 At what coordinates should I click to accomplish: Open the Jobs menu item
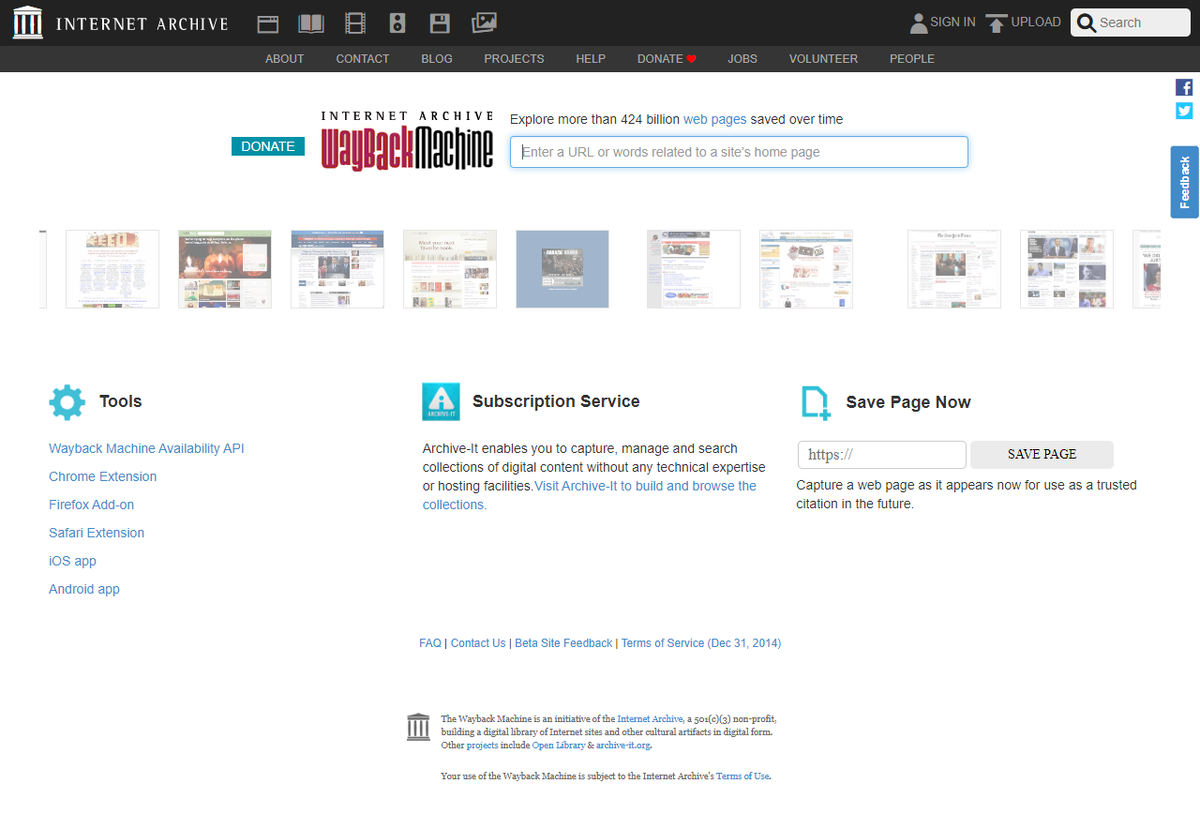pos(742,59)
